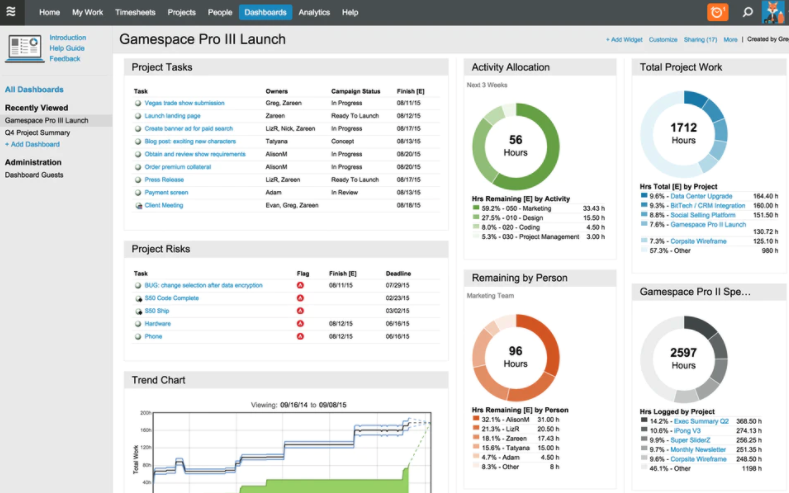Image resolution: width=789 pixels, height=493 pixels.
Task: Click the Marketing green legend swatch
Action: (476, 208)
